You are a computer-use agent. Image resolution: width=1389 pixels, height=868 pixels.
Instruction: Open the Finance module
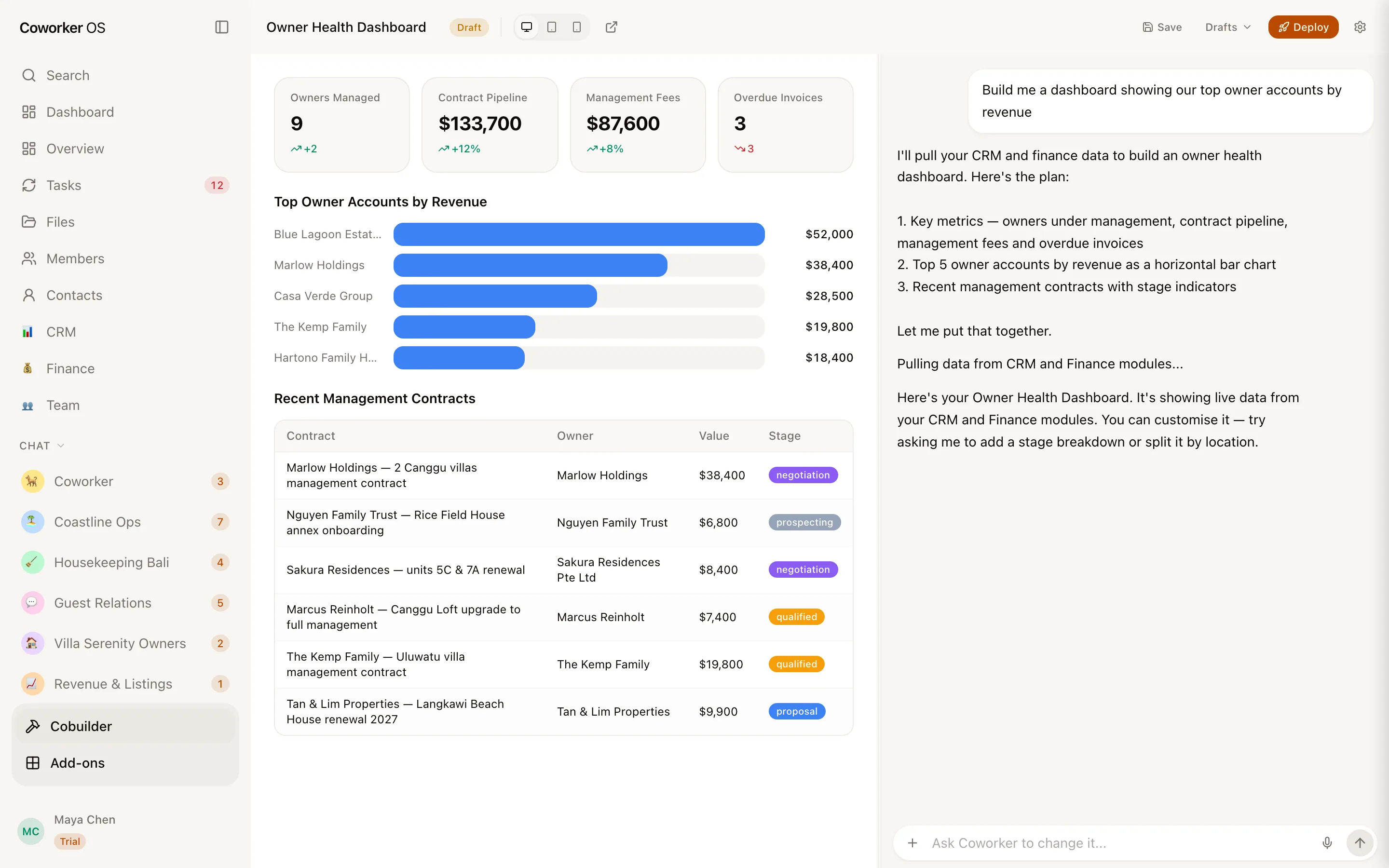(125, 368)
